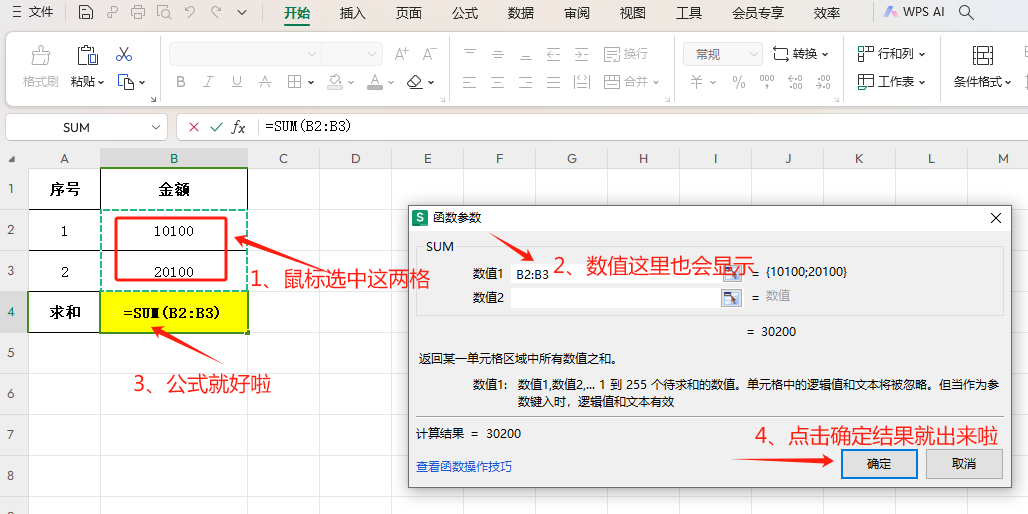Image resolution: width=1028 pixels, height=514 pixels.
Task: Open the Paste (粘贴) dropdown
Action: tap(102, 83)
